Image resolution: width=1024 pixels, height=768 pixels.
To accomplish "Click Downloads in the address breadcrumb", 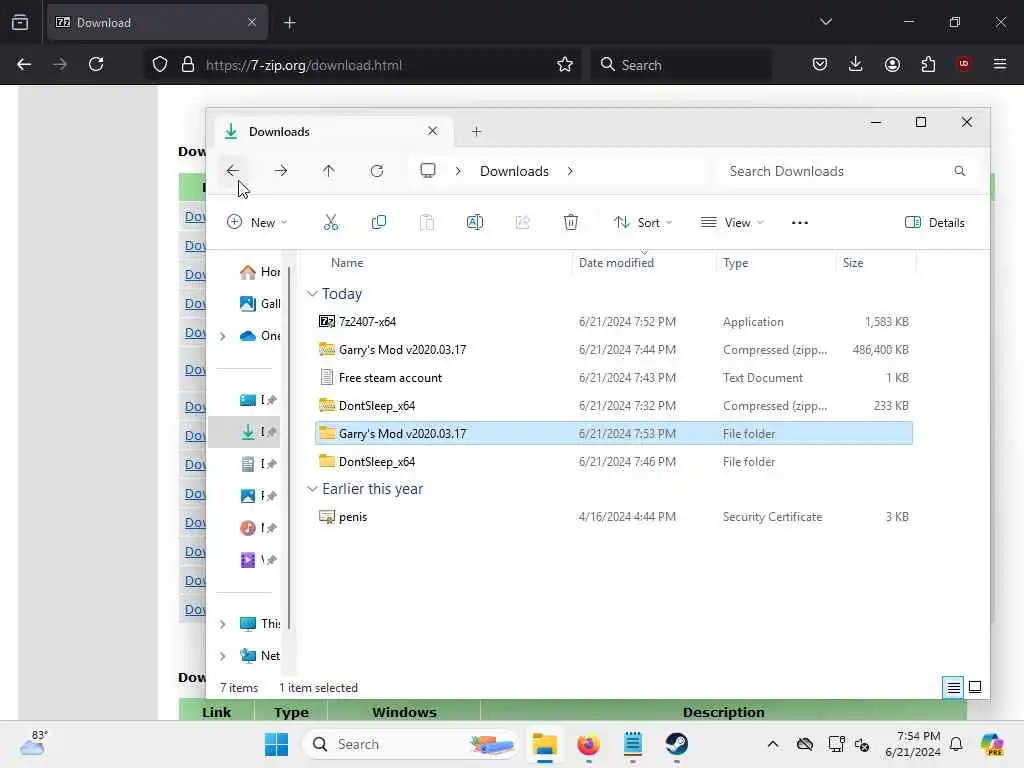I will pyautogui.click(x=514, y=171).
